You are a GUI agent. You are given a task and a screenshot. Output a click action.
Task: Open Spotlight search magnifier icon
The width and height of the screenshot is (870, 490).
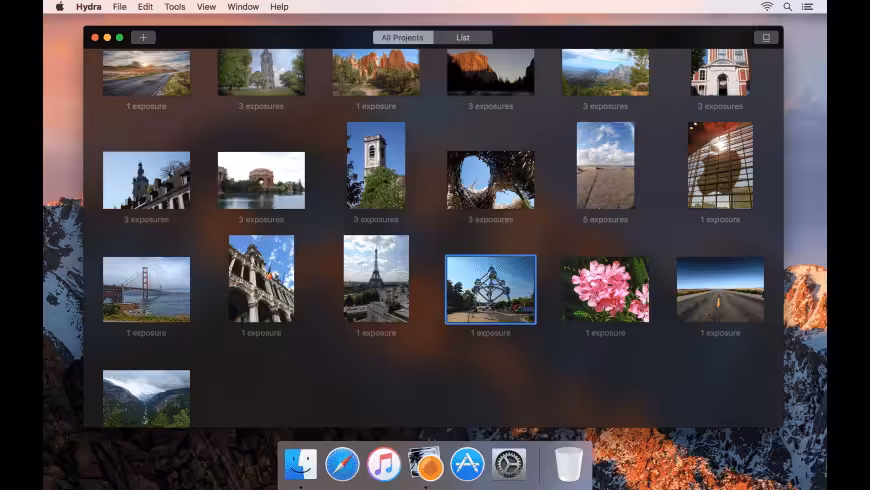click(787, 7)
